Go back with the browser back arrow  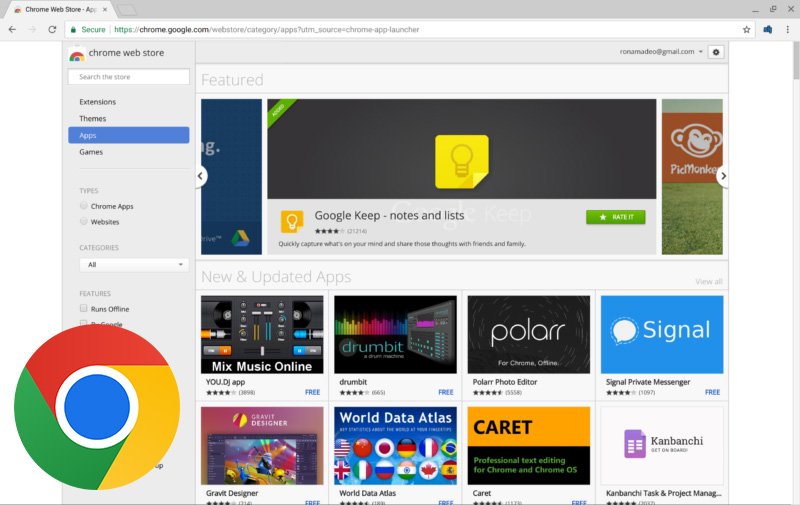tap(12, 30)
